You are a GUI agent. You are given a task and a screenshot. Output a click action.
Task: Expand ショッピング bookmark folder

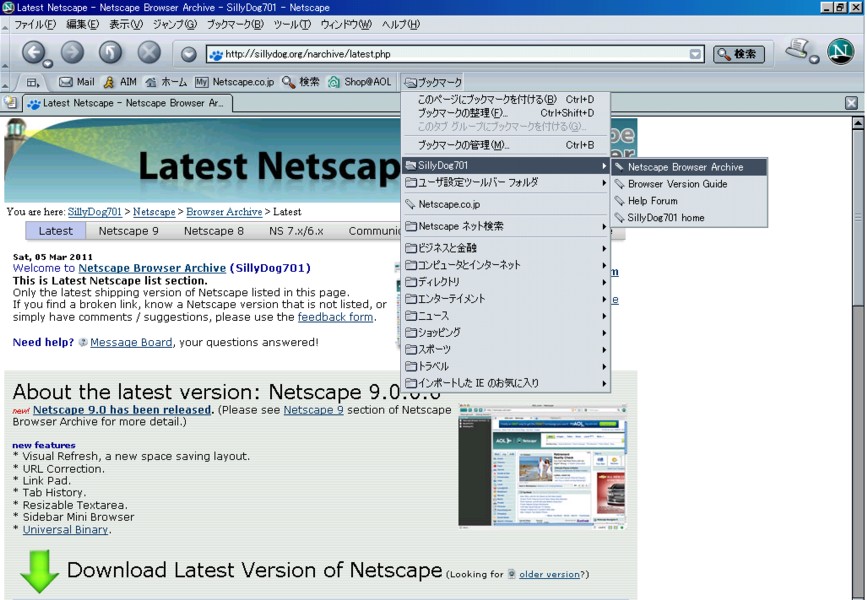tap(505, 332)
